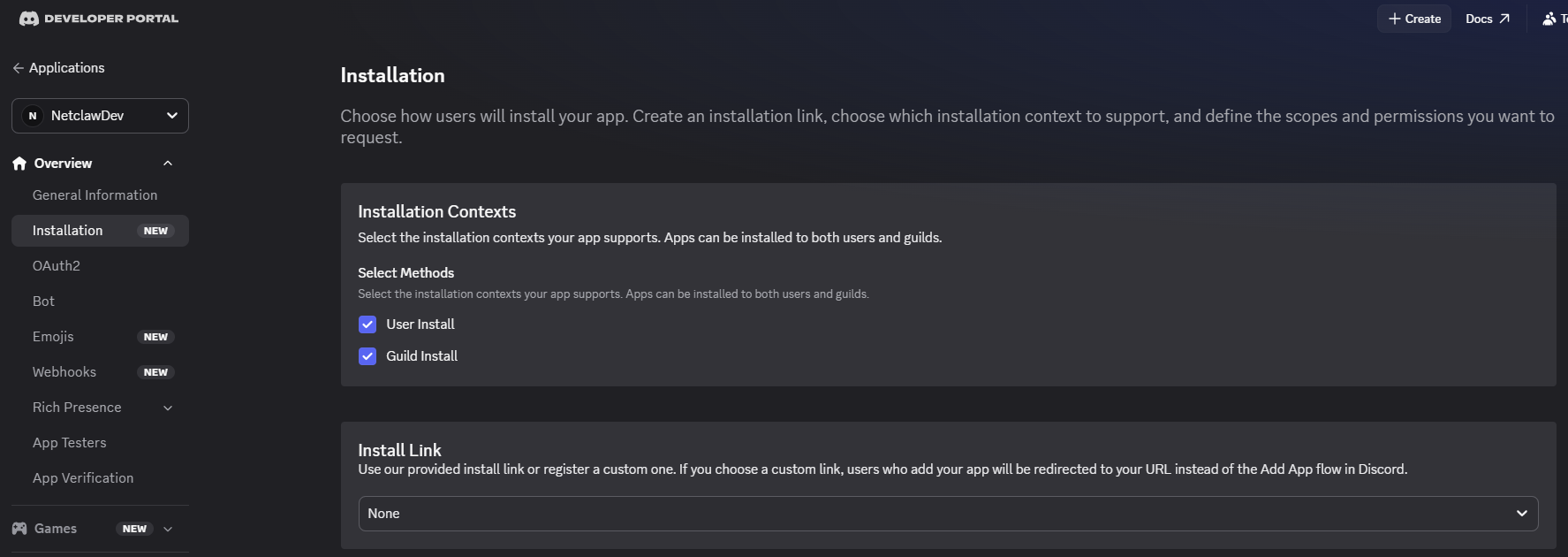Click the Installation Contexts heading
Viewport: 1568px width, 557px height.
[436, 211]
